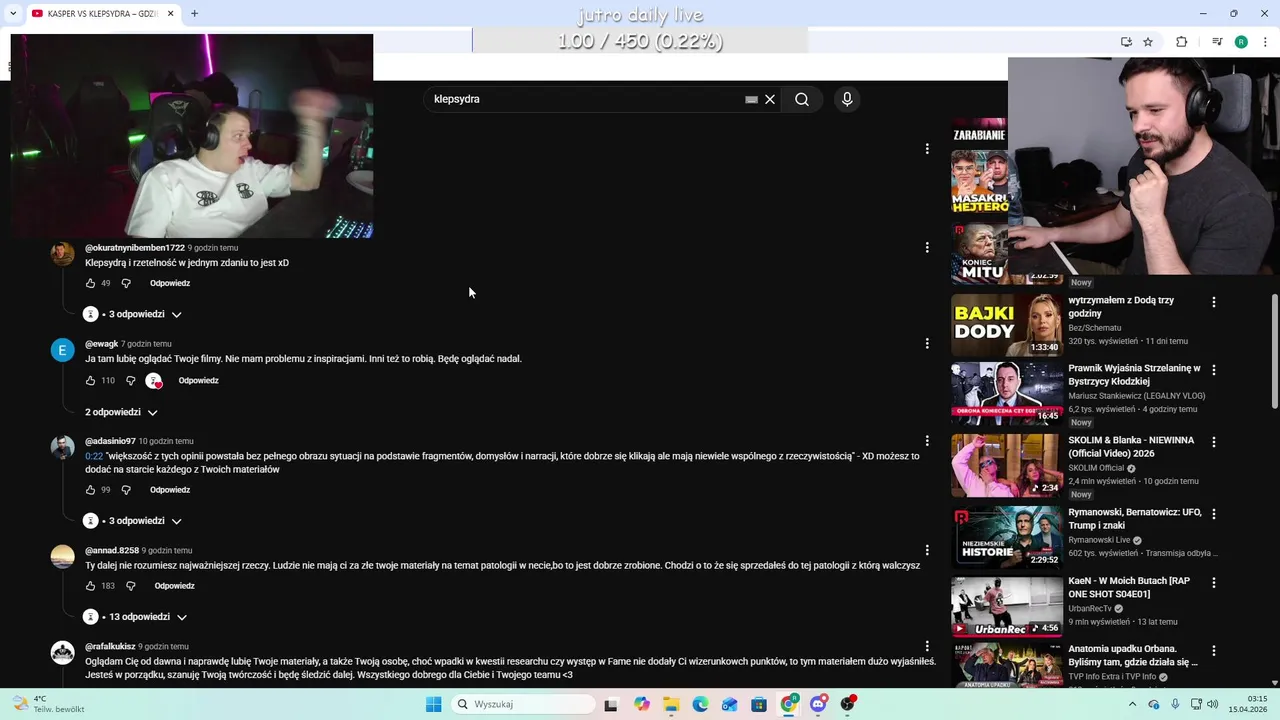Open File Explorer from taskbar

(x=671, y=704)
